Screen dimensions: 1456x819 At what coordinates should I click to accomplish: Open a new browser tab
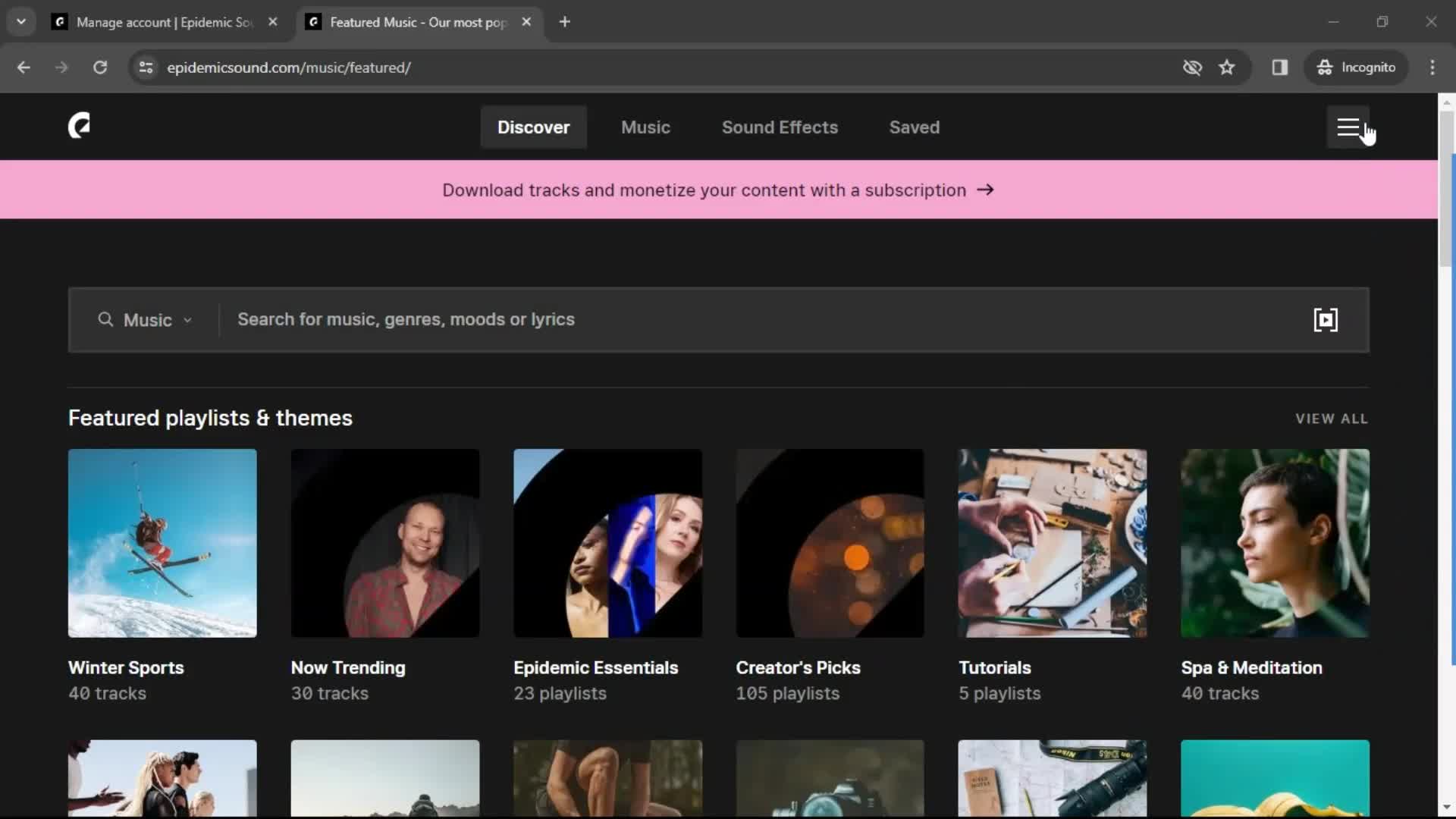(565, 22)
